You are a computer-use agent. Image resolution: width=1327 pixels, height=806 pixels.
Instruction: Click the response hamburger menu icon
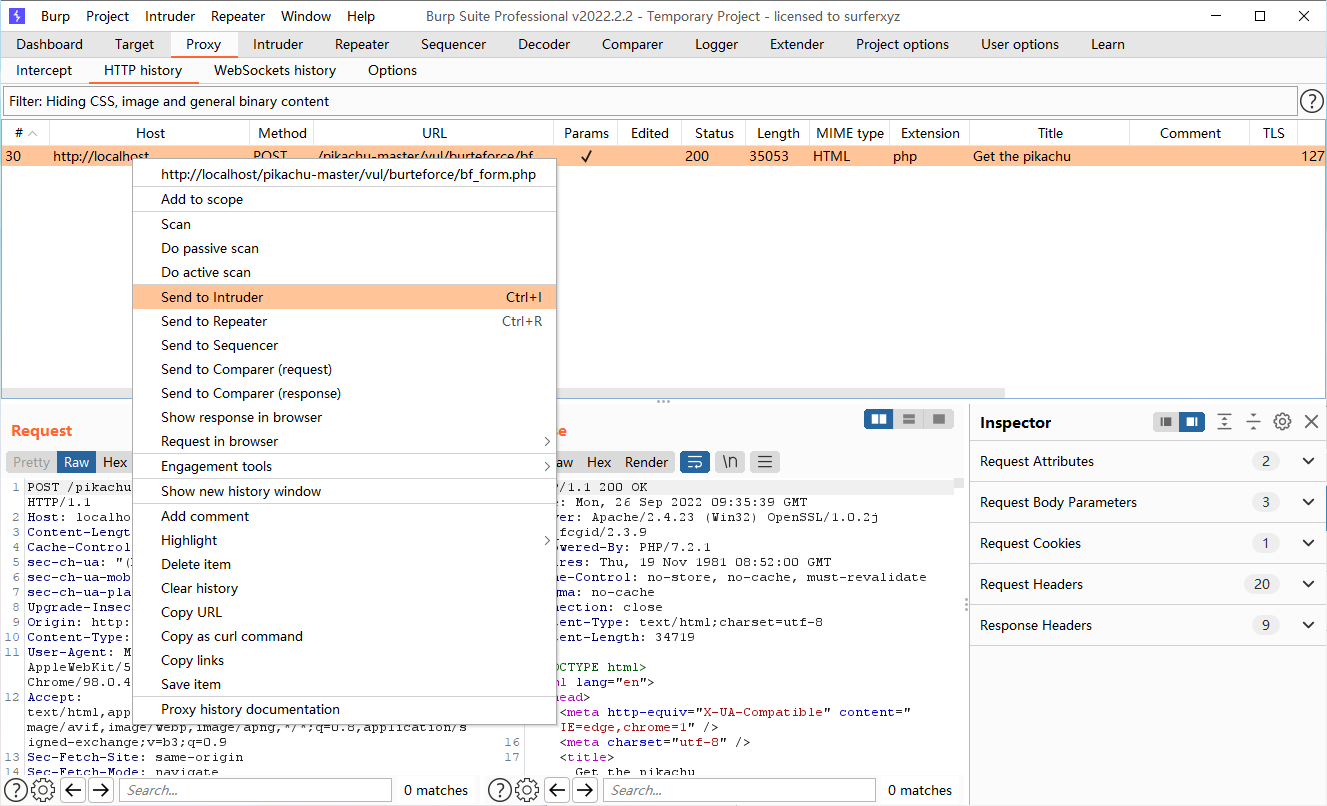point(764,462)
